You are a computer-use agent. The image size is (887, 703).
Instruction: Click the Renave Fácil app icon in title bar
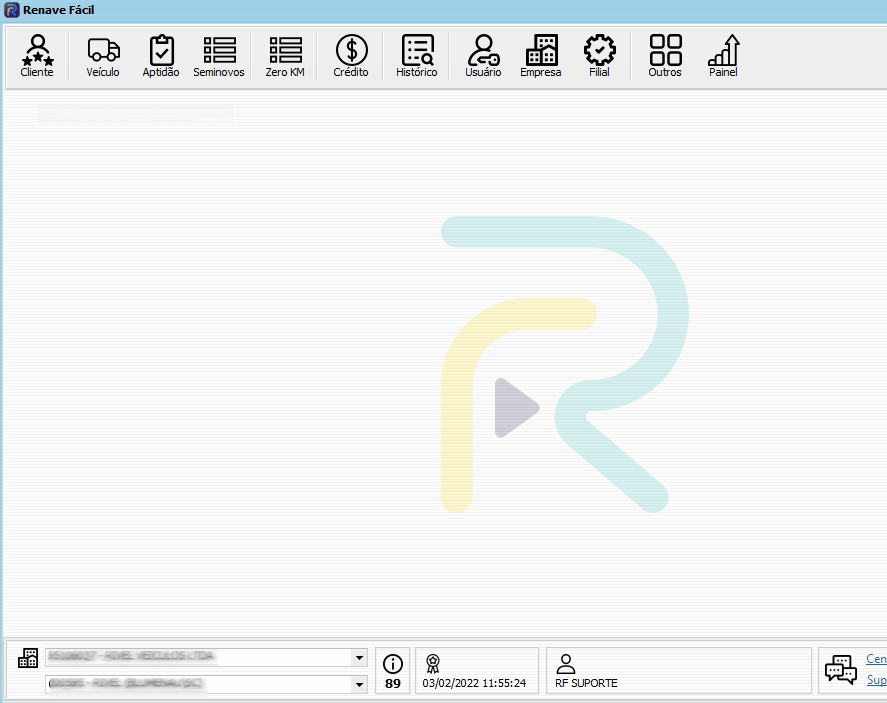11,10
